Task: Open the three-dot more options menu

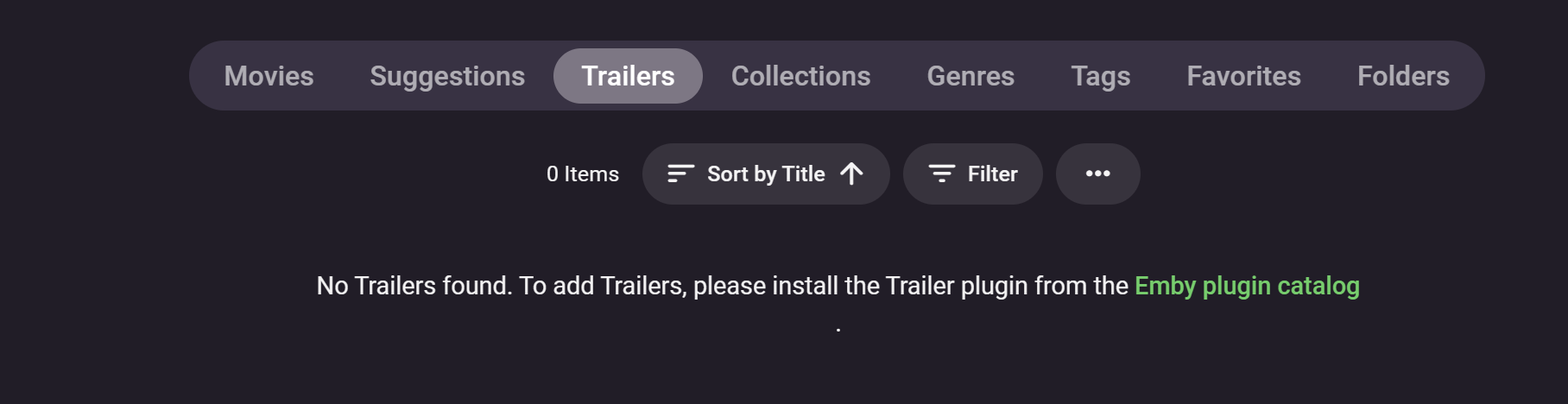Action: (1097, 174)
